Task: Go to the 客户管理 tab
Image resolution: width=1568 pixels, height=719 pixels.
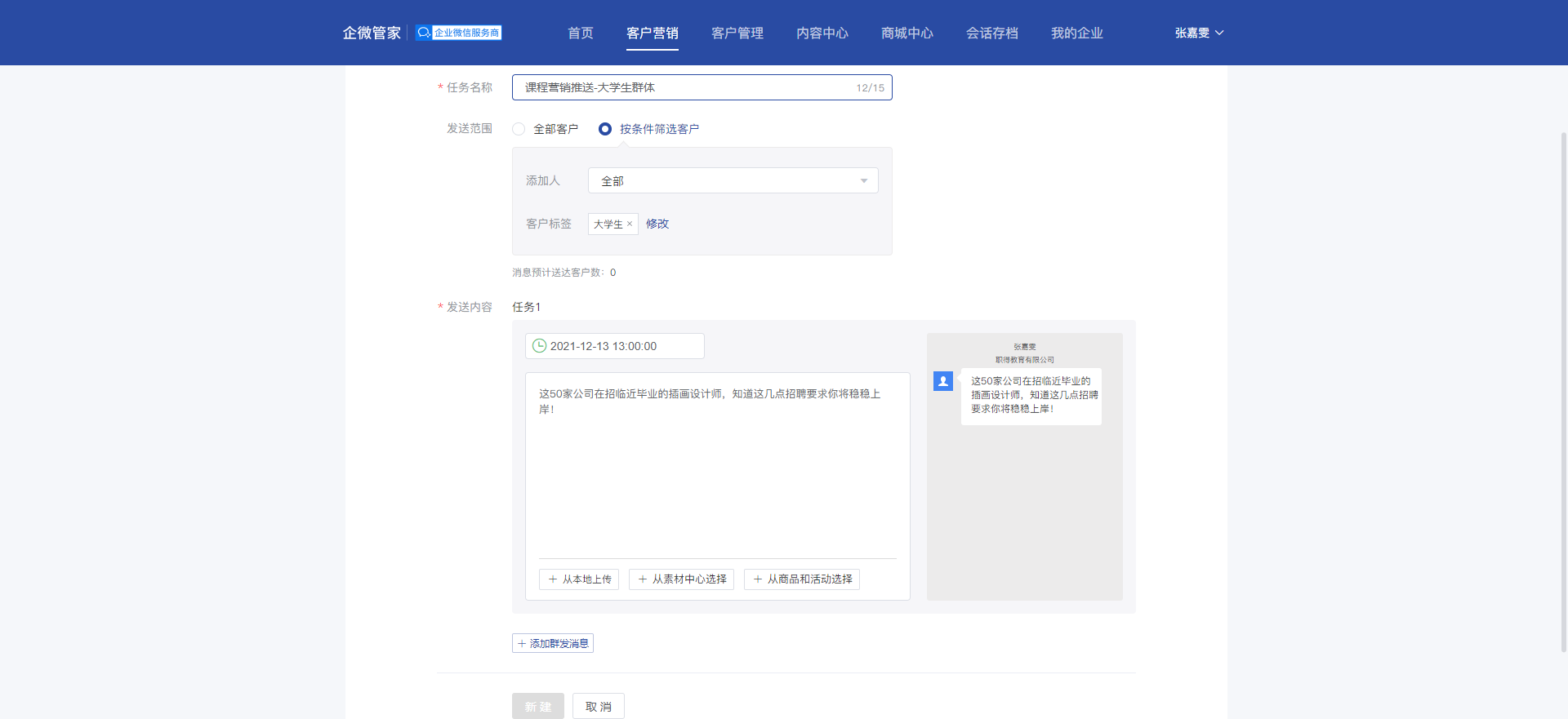Action: [737, 33]
